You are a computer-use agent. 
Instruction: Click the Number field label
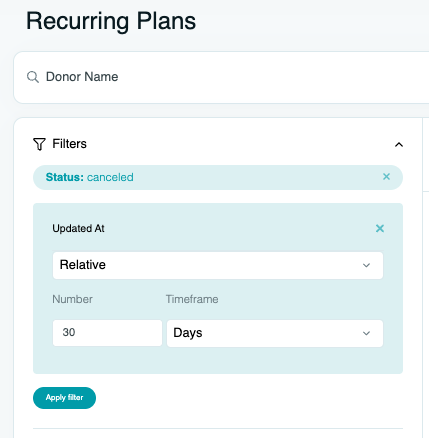point(72,299)
